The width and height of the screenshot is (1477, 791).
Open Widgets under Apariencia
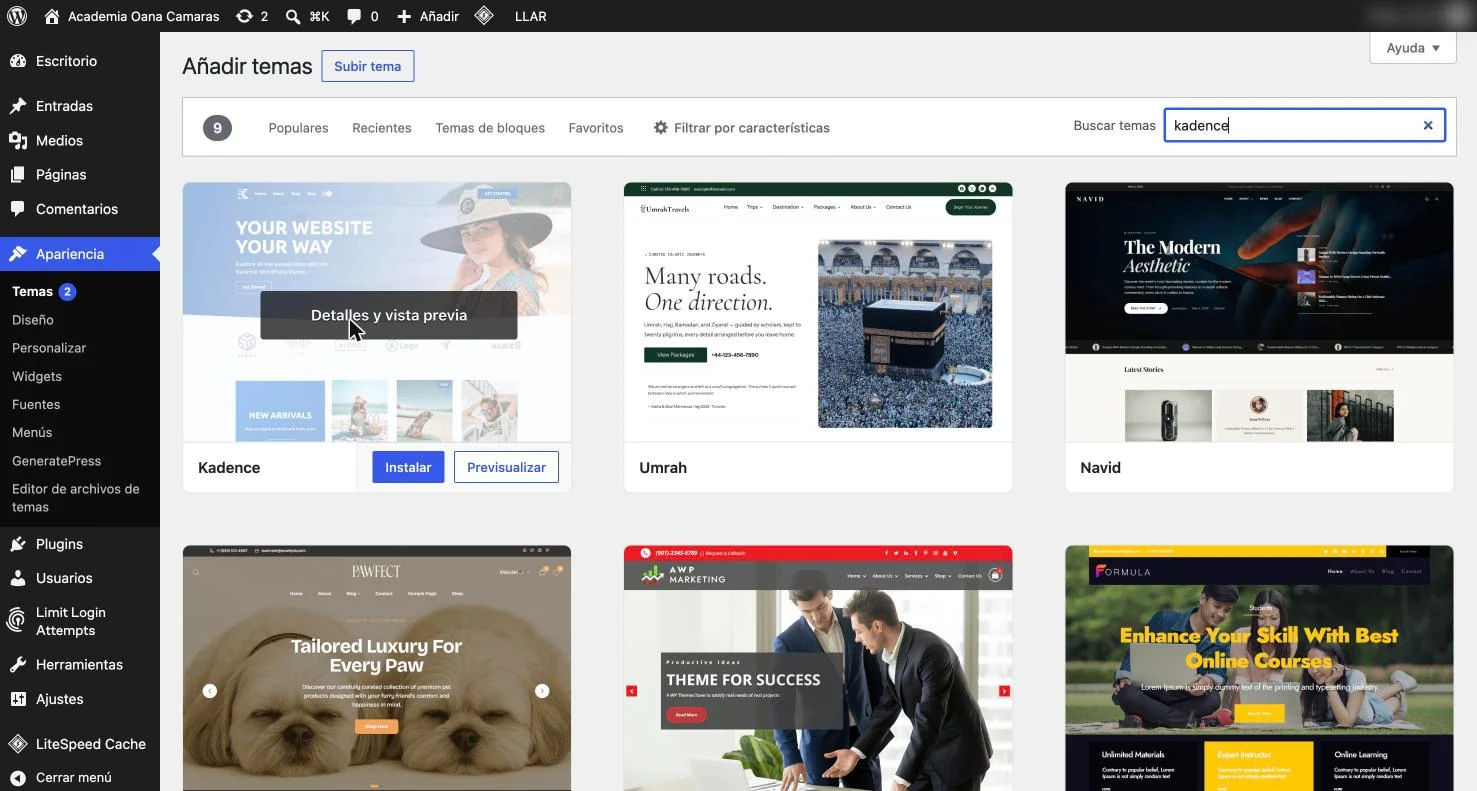tap(37, 376)
